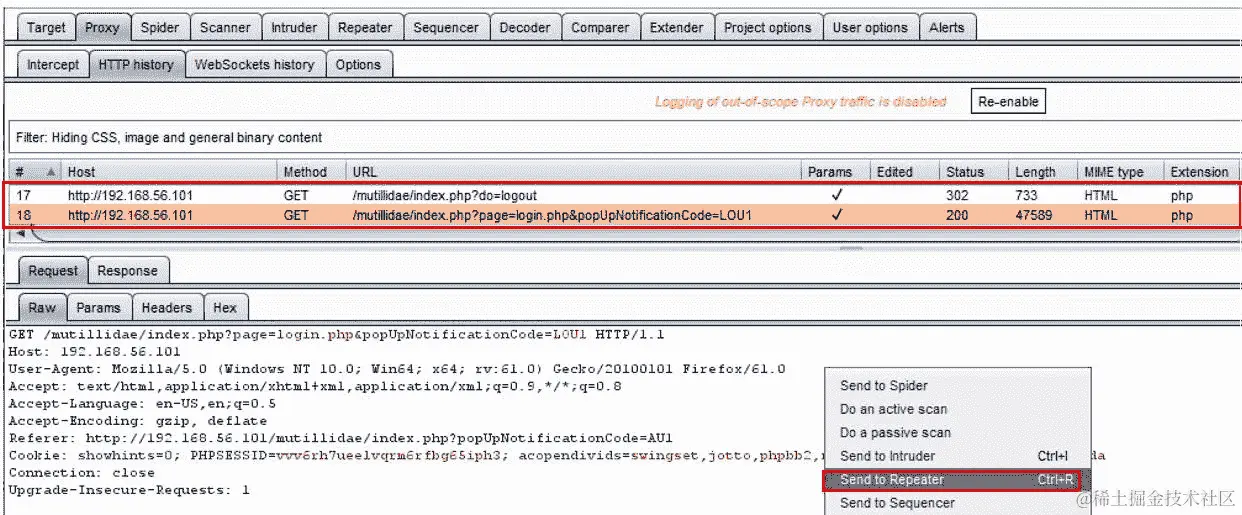Open the Alerts tab
1242x515 pixels.
[946, 27]
